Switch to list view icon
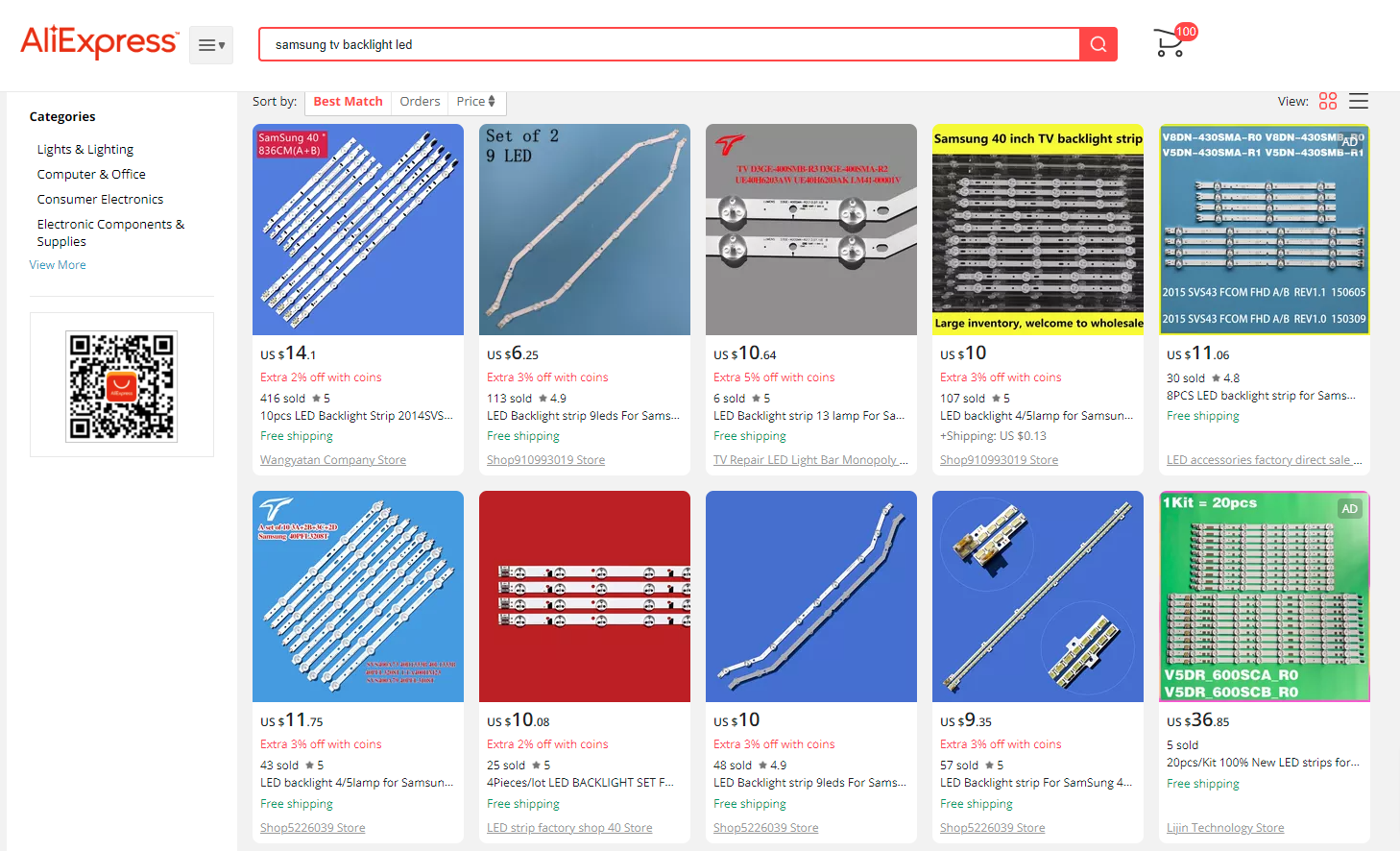1400x851 pixels. pos(1359,101)
